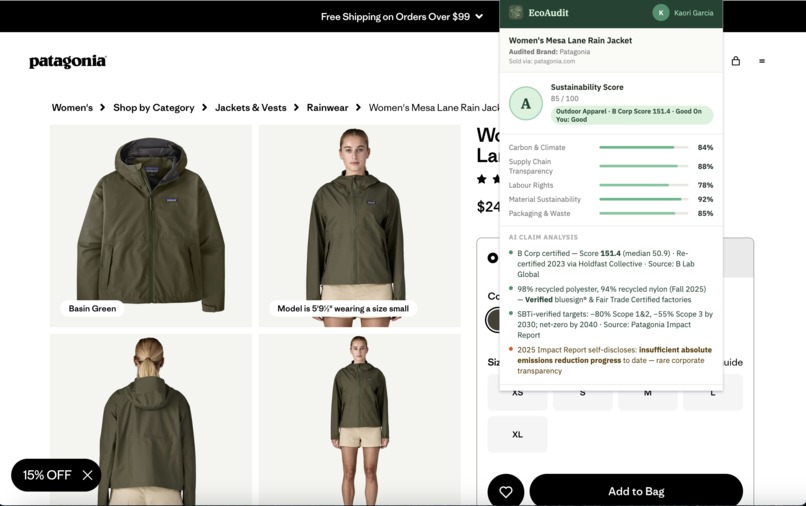Add jacket to wishlist with heart icon
Screen dimensions: 806x506
[506, 492]
